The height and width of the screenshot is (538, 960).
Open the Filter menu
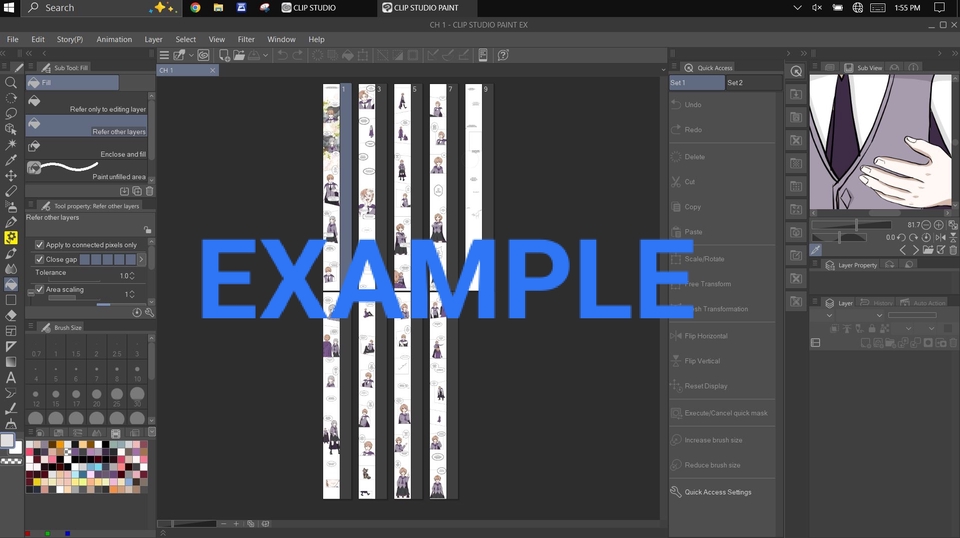(x=246, y=39)
